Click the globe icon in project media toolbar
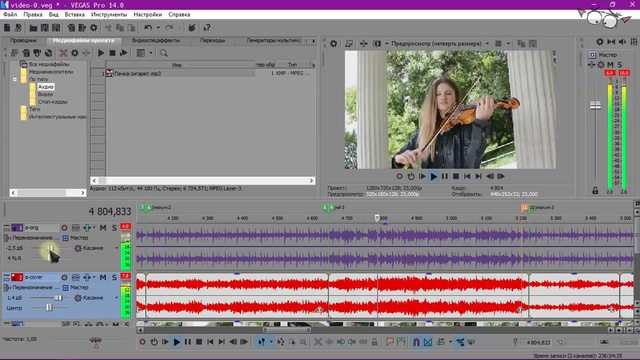 click(49, 53)
